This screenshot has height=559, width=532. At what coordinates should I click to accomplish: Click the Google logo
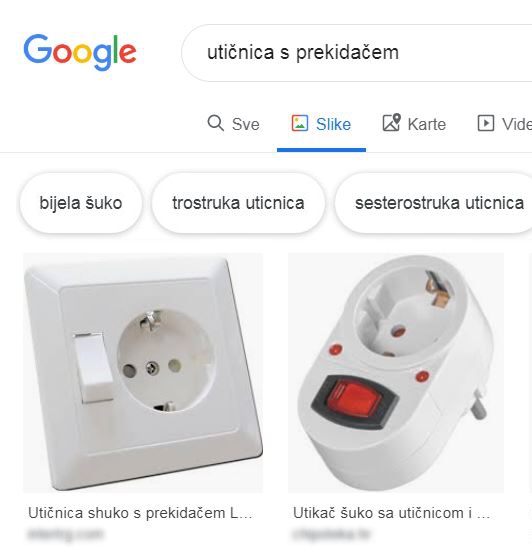point(80,52)
